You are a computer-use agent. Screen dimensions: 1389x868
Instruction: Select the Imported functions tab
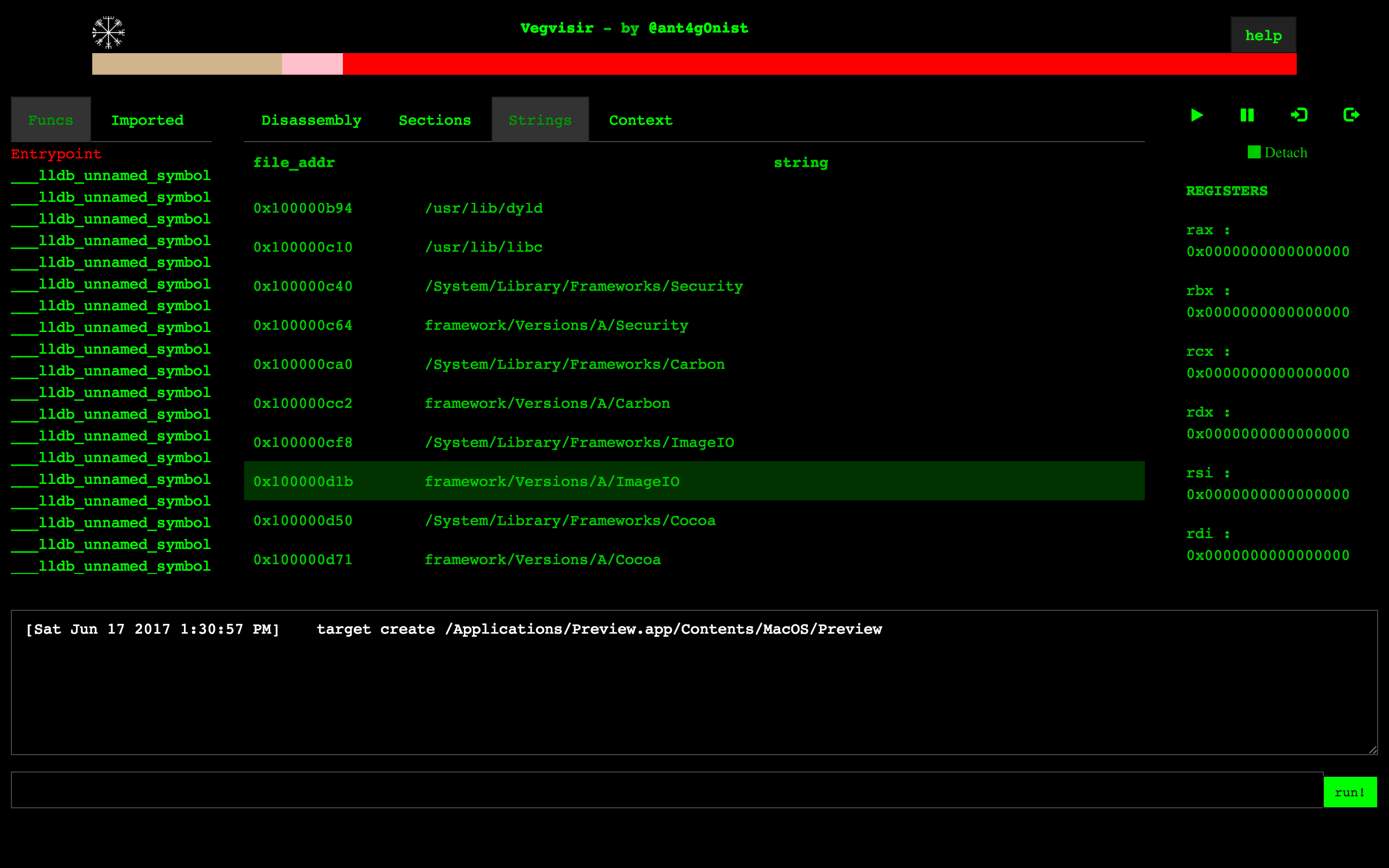pos(147,120)
